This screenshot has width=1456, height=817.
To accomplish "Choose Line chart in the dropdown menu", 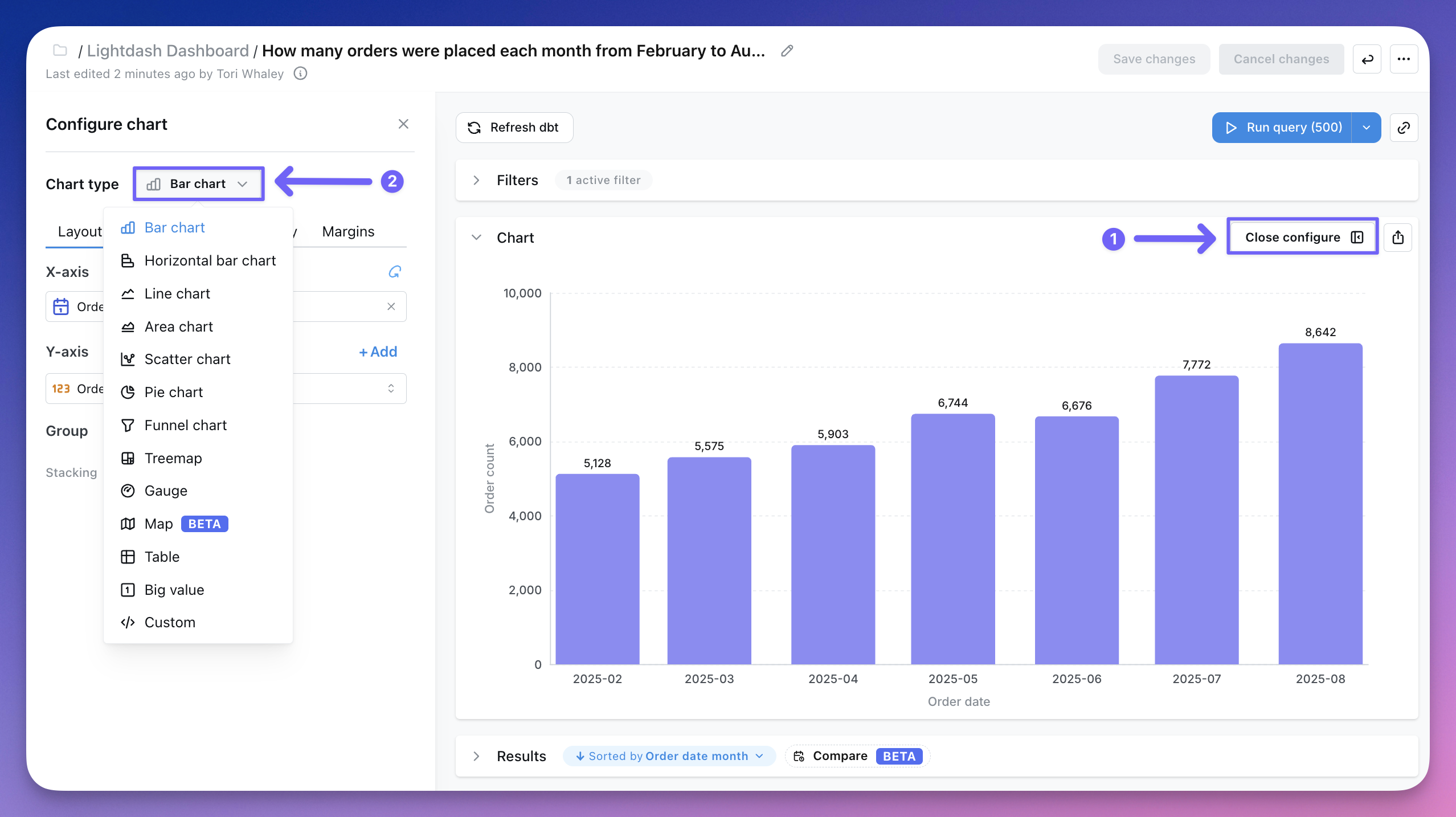I will 177,293.
